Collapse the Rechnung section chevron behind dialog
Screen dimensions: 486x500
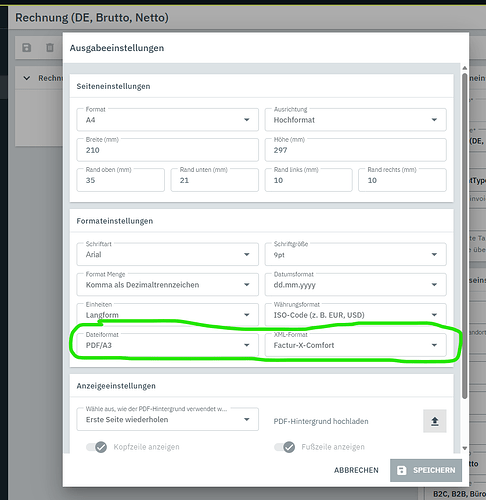point(27,78)
